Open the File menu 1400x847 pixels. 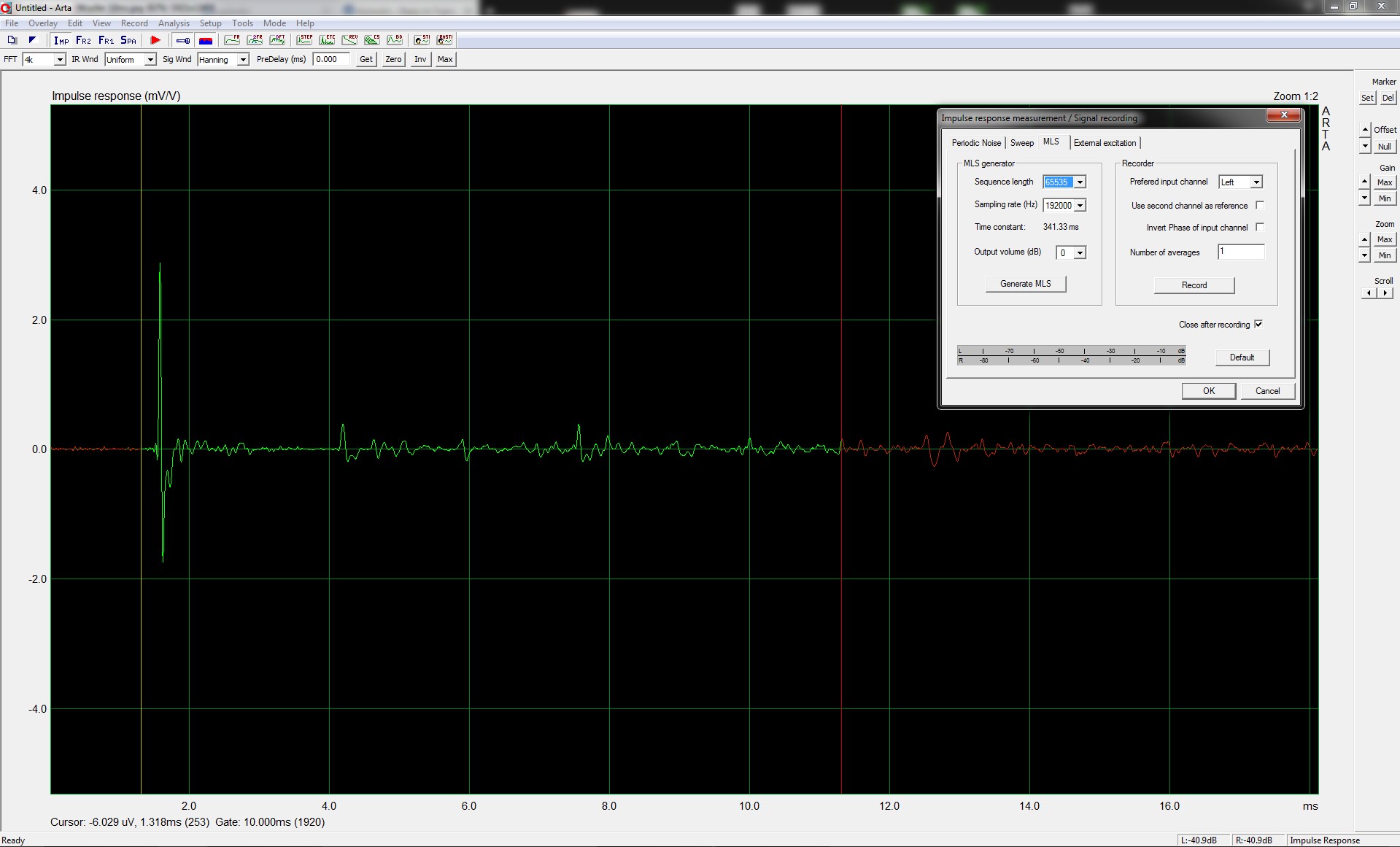12,23
